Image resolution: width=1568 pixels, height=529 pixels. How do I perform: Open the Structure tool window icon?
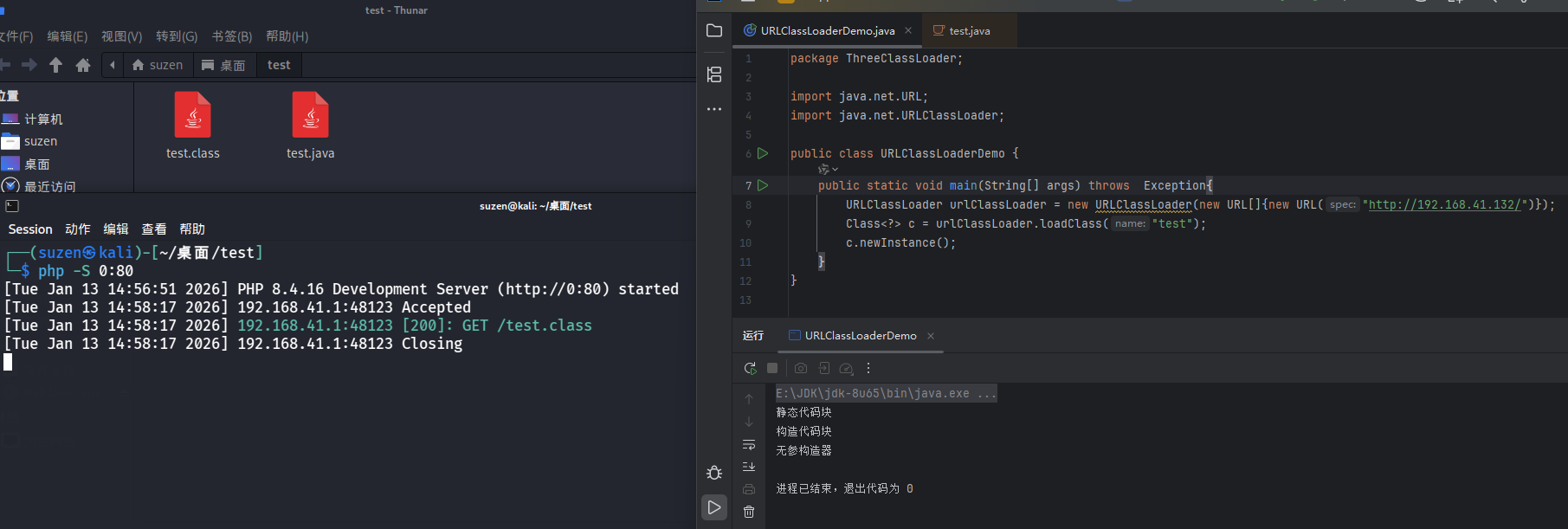714,74
